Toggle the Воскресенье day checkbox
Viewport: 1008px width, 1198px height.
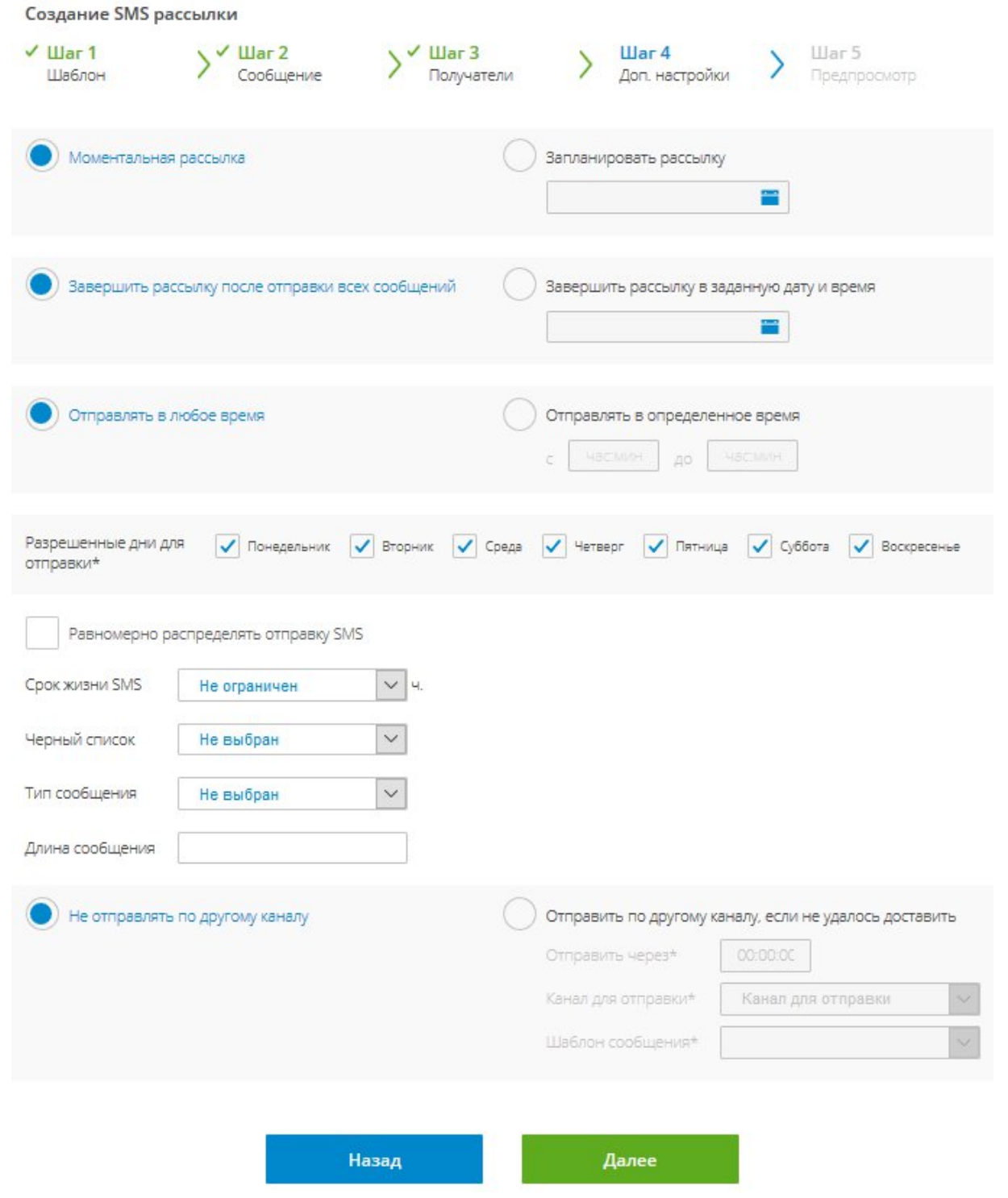tap(861, 546)
